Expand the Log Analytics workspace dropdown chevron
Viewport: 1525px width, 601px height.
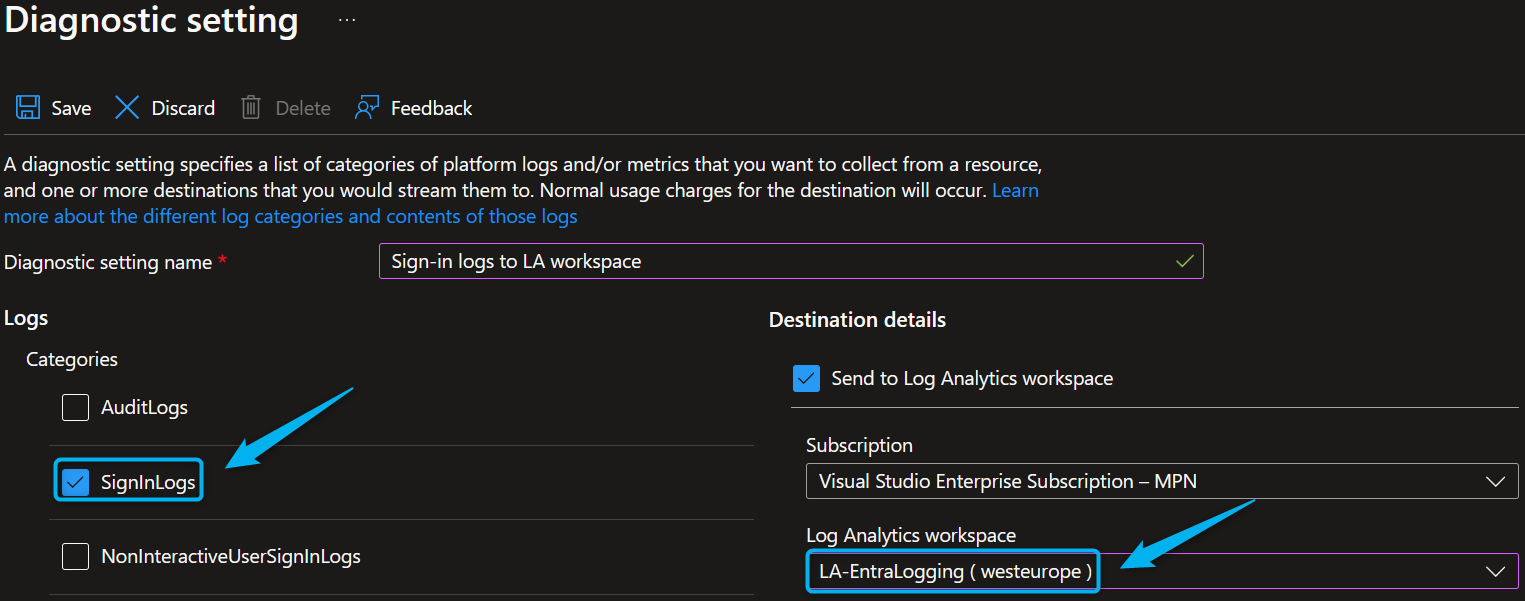(x=1495, y=571)
